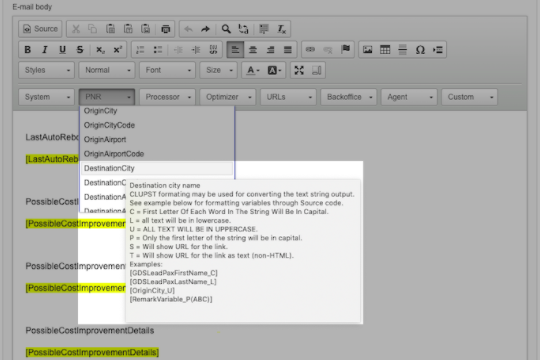540x360 pixels.
Task: Collapse the PNR variables dropdown
Action: [x=107, y=97]
